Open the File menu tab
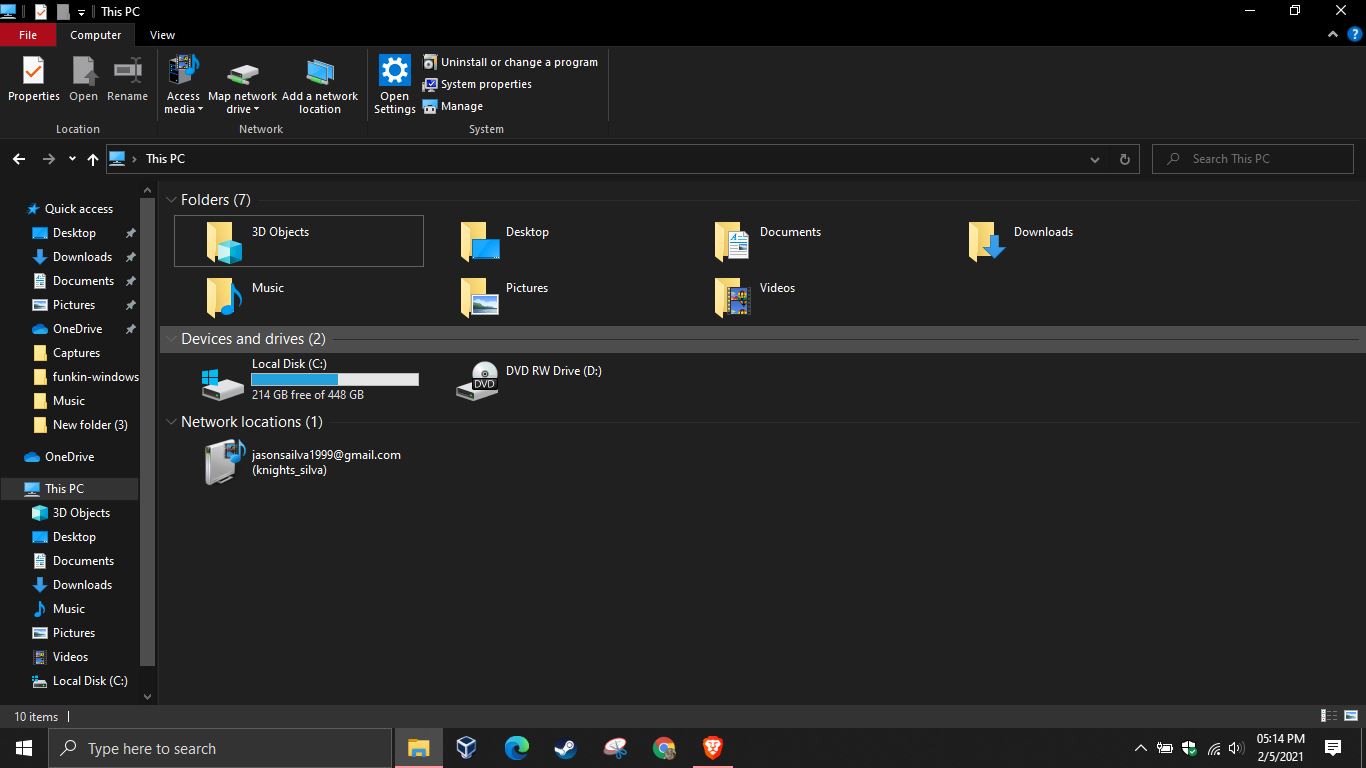 point(28,34)
